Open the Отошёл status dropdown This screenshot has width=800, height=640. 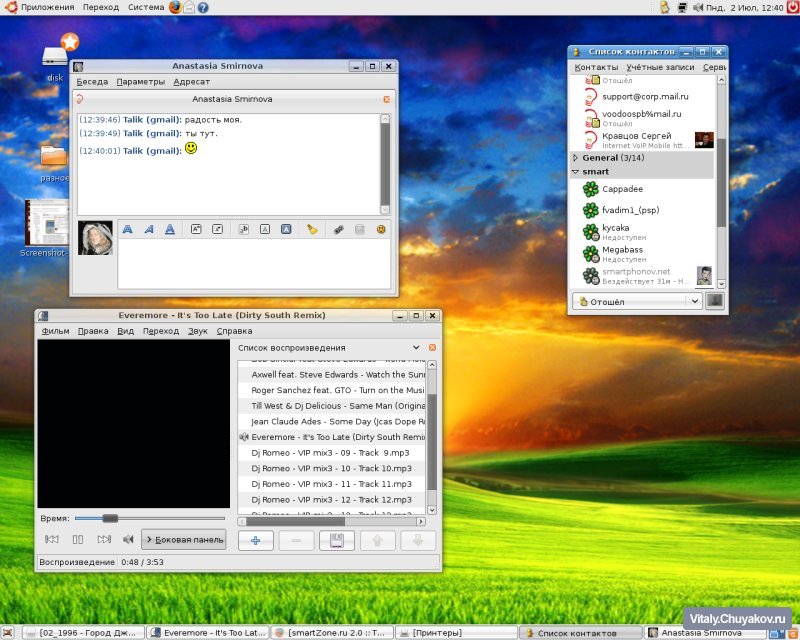[637, 302]
